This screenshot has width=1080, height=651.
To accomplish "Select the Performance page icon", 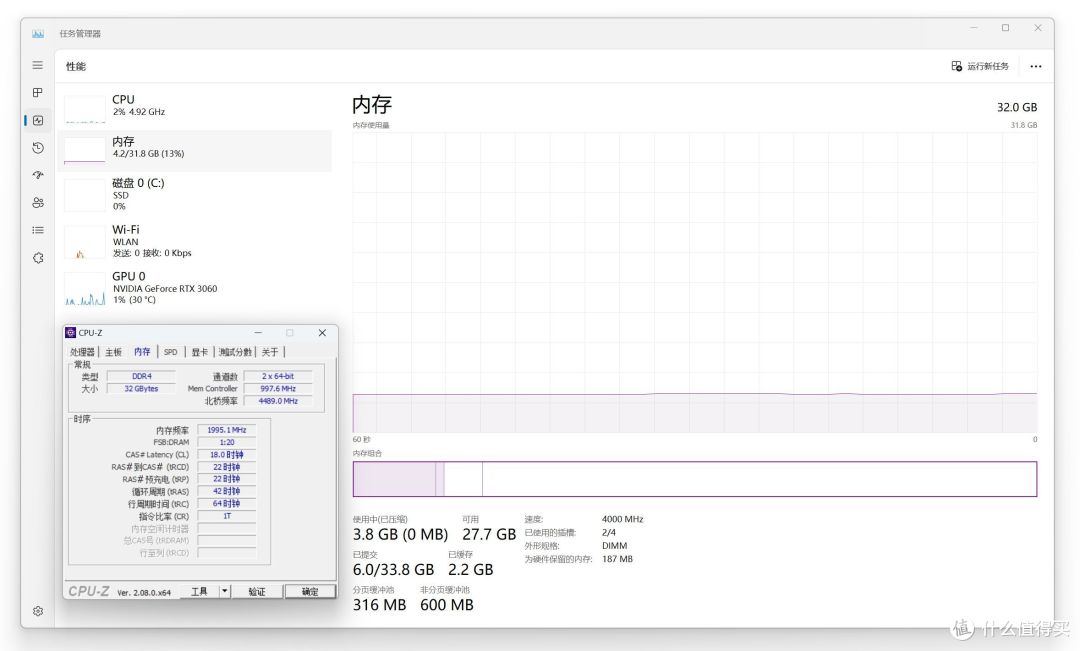I will click(x=37, y=120).
